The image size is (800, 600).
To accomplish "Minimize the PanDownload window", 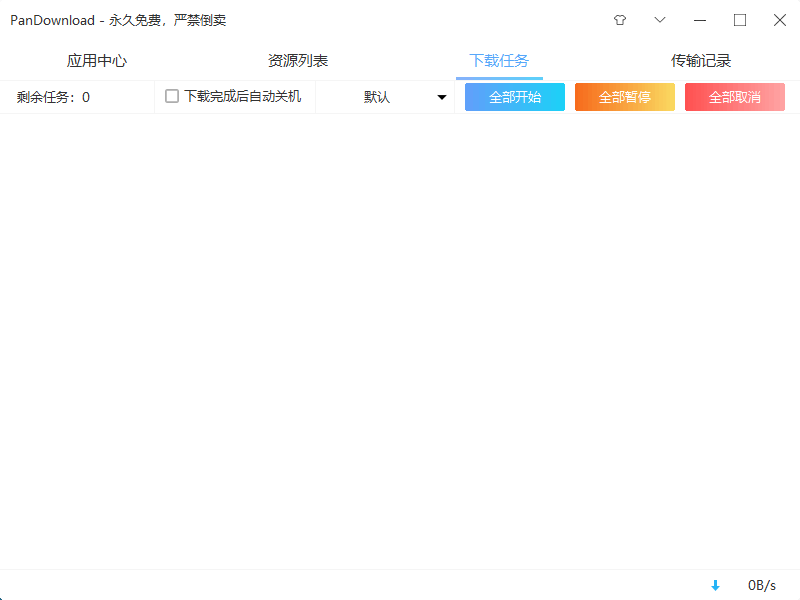I will coord(700,20).
